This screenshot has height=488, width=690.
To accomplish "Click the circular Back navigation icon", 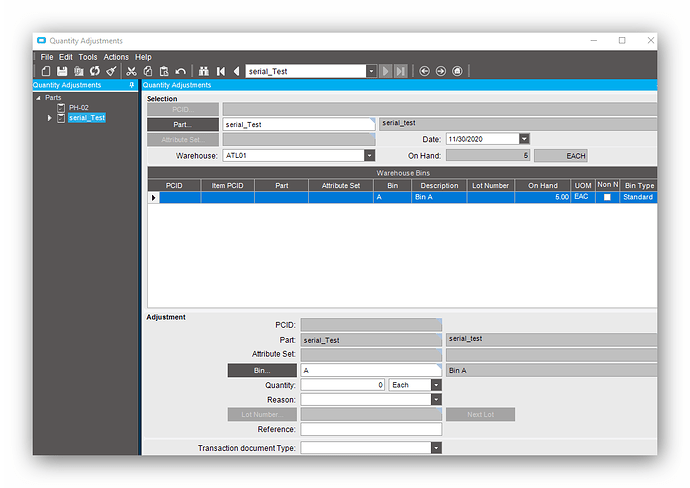I will coord(424,71).
